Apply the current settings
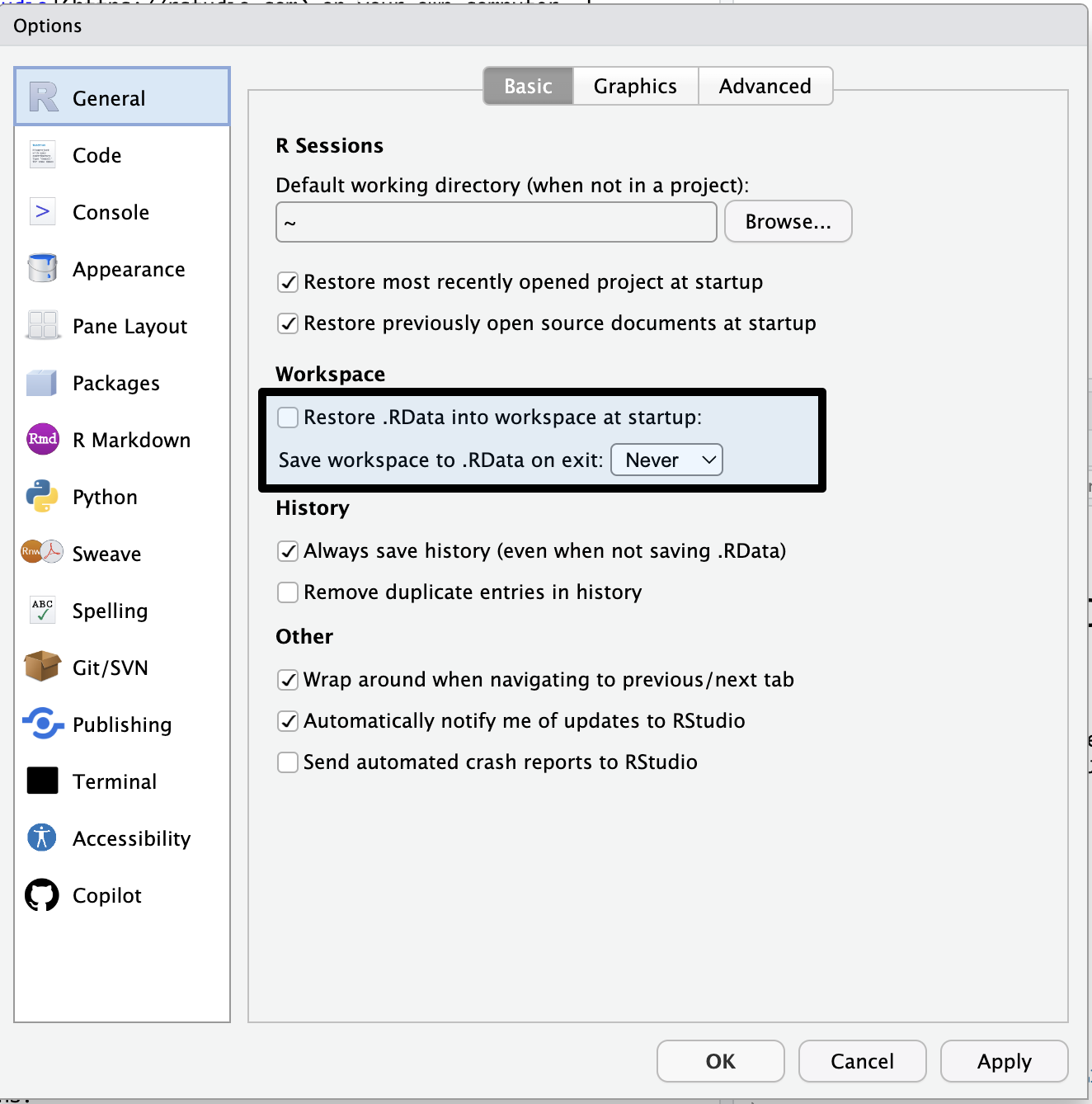The width and height of the screenshot is (1092, 1104). tap(1003, 1062)
